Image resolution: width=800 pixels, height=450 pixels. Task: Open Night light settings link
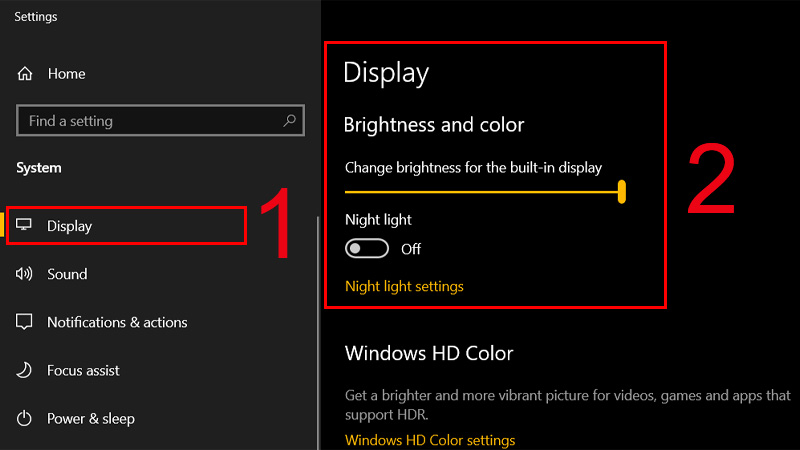[x=404, y=286]
